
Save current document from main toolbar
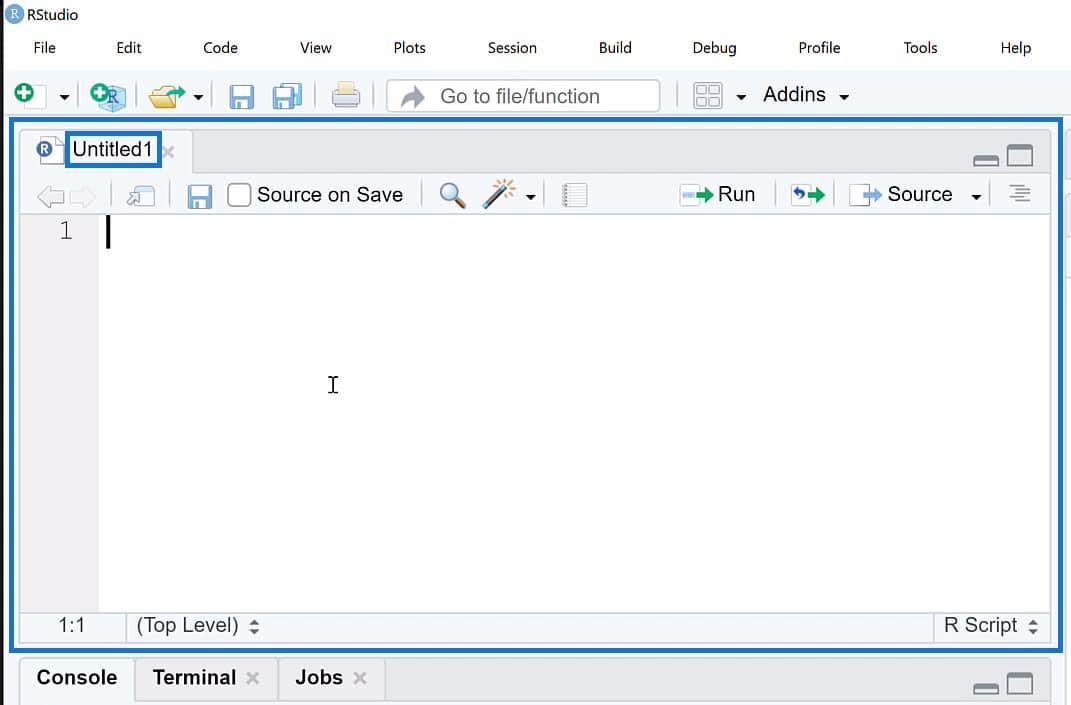(241, 96)
